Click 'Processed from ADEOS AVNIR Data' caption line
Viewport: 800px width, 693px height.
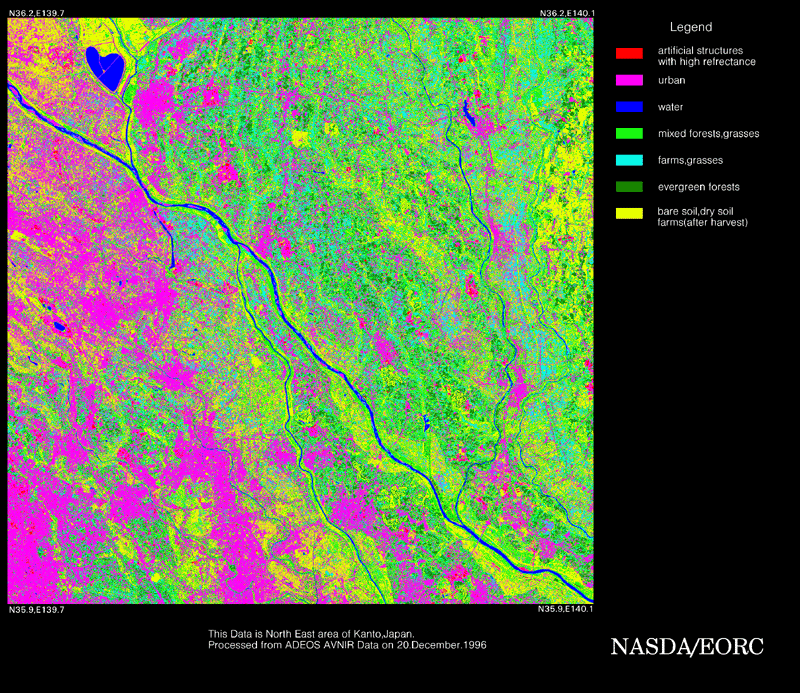pyautogui.click(x=347, y=645)
